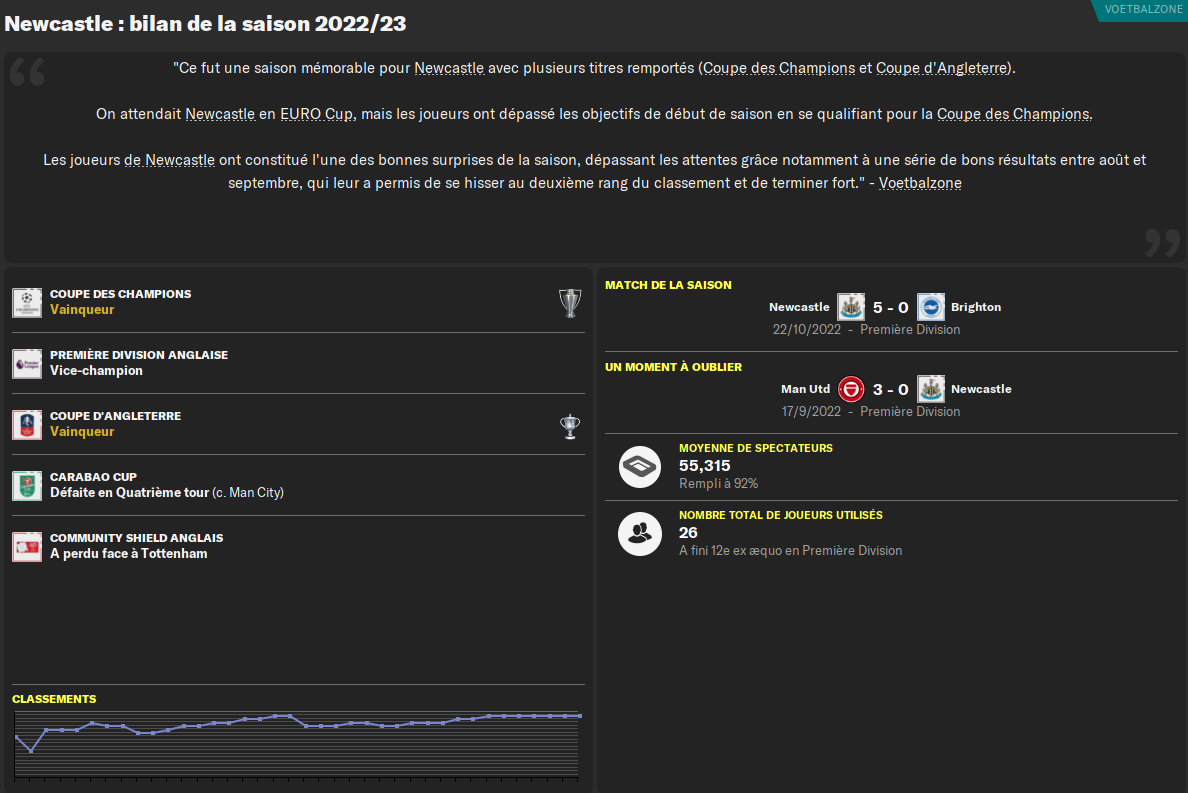Click the league position line graph
Image resolution: width=1188 pixels, height=793 pixels.
pyautogui.click(x=297, y=745)
